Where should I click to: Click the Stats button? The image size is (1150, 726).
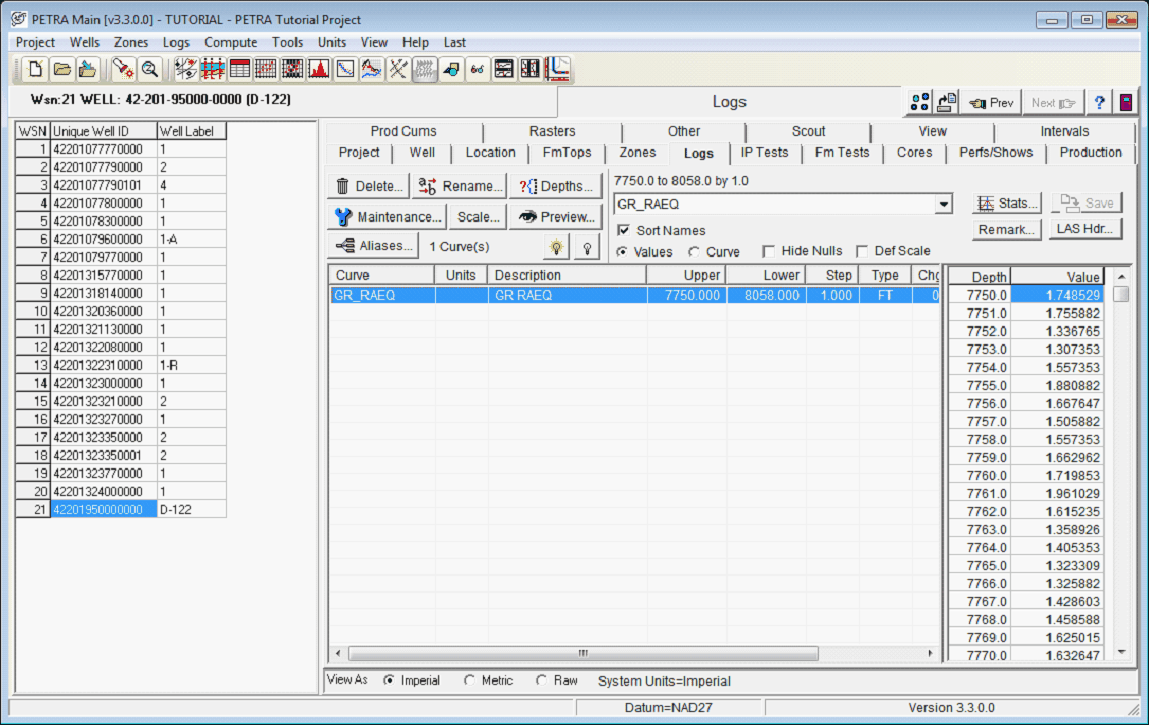[x=1006, y=202]
